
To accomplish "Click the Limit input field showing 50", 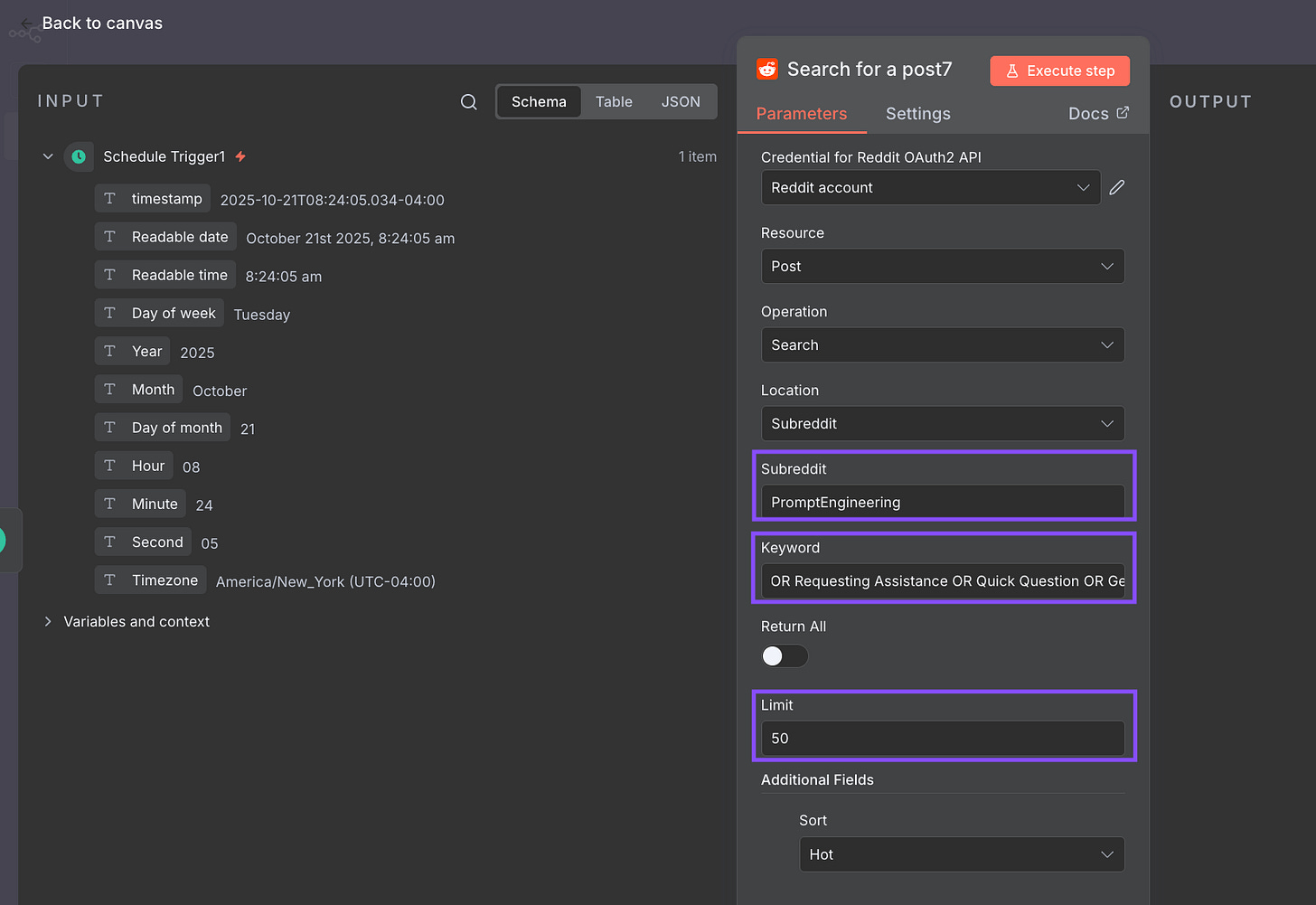I will (943, 738).
